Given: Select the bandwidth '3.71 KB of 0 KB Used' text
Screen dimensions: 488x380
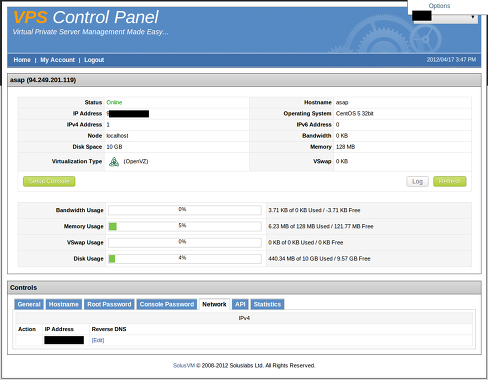Looking at the screenshot, I should (x=295, y=210).
